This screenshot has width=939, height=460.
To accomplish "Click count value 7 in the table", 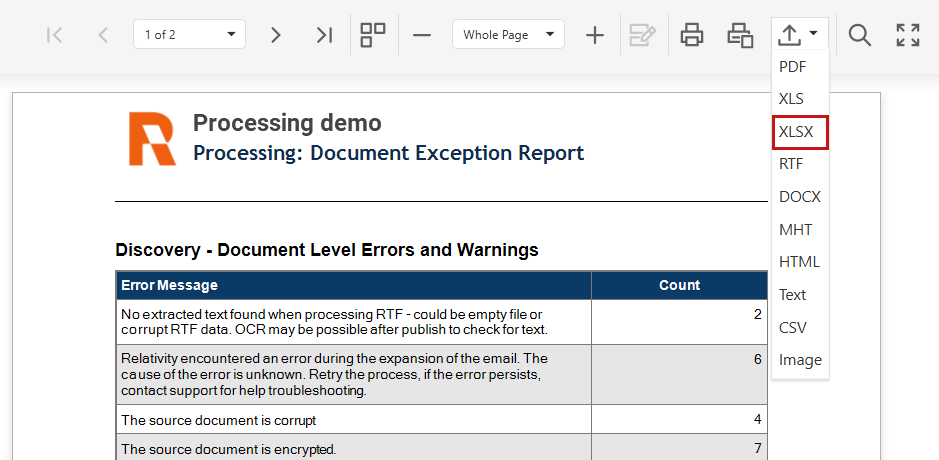I will click(x=758, y=448).
